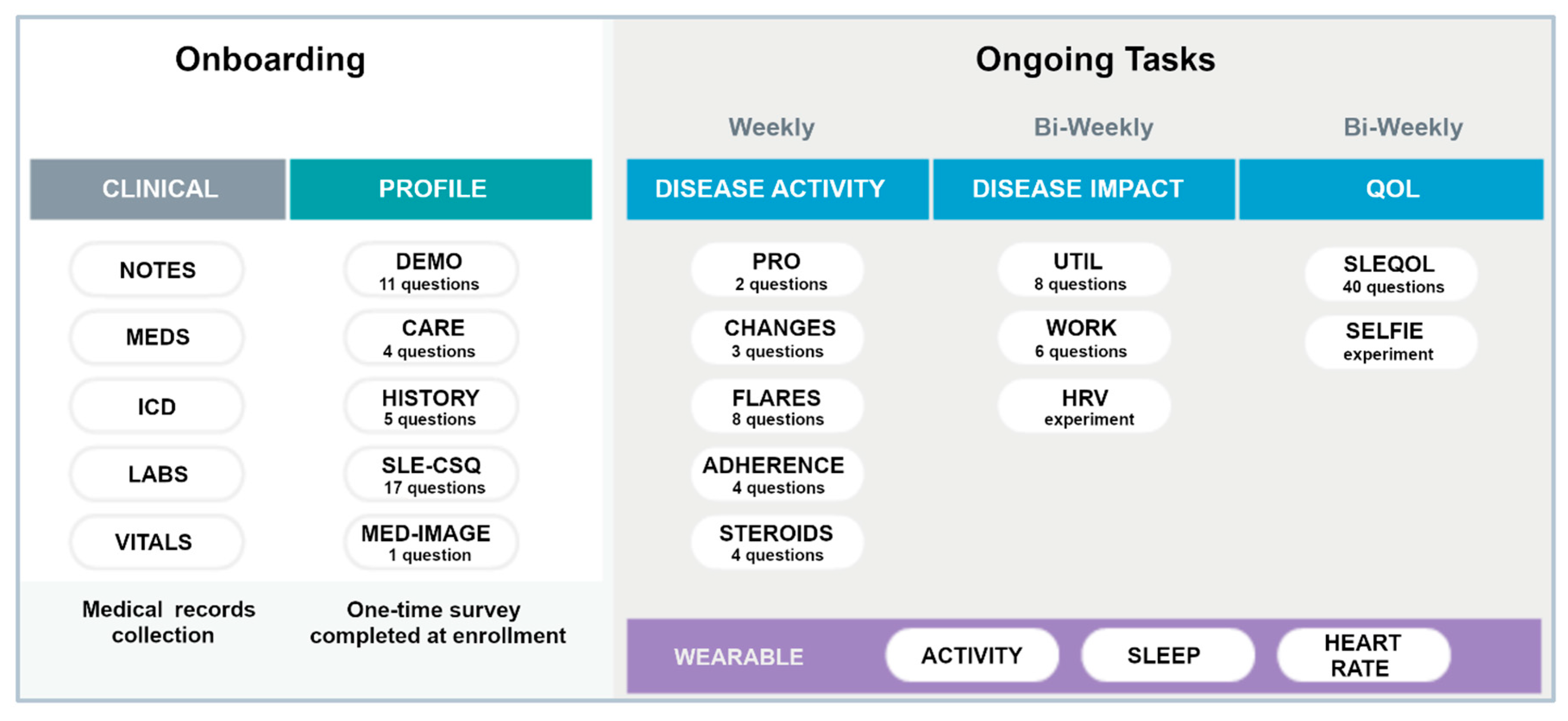Open the MED-IMAGE 1 question task
The height and width of the screenshot is (721, 1568).
click(x=430, y=542)
